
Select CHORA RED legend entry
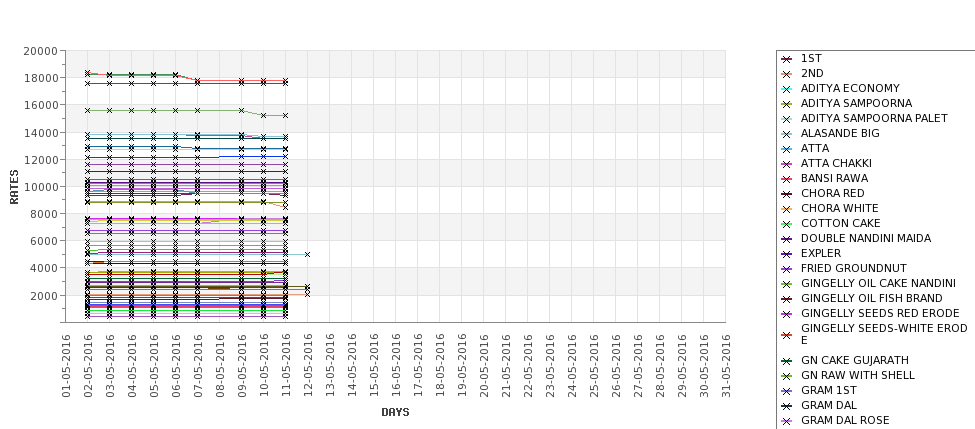click(833, 193)
